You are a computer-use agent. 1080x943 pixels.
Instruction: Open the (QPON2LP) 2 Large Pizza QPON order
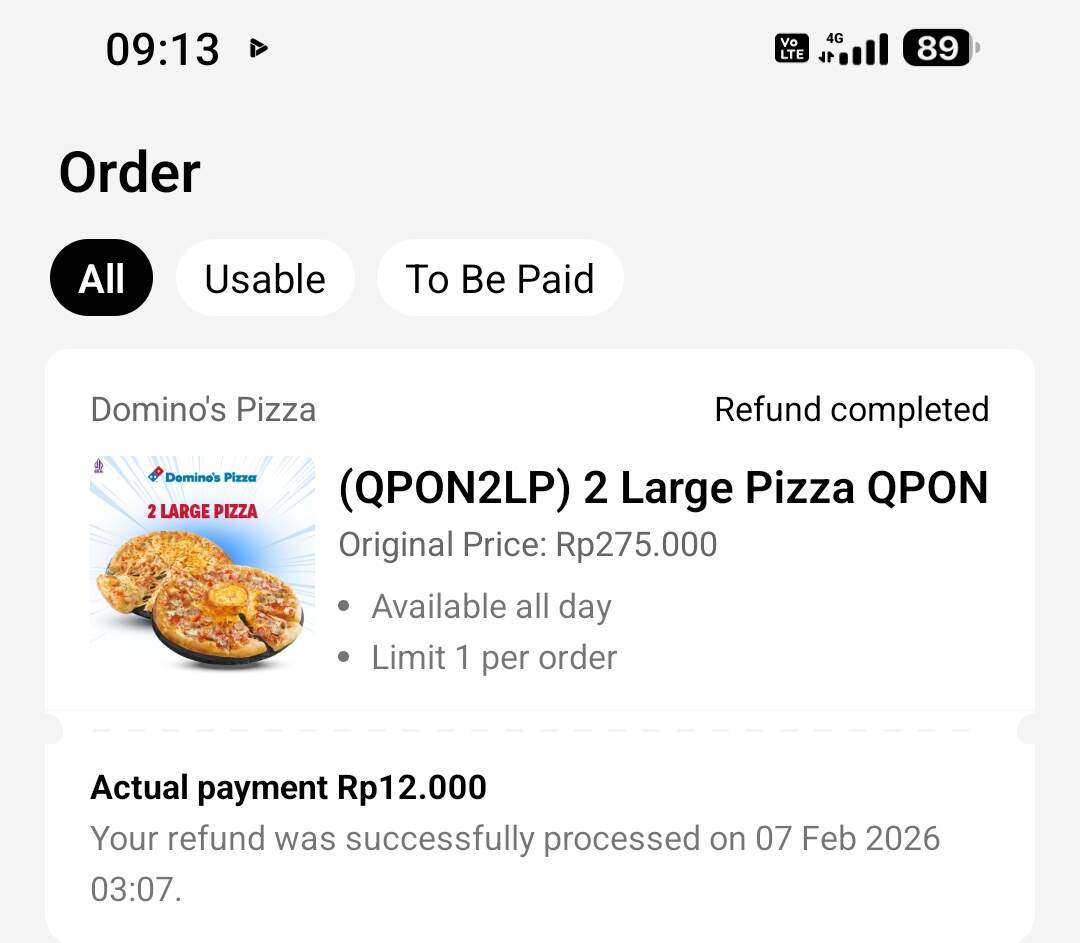coord(663,487)
